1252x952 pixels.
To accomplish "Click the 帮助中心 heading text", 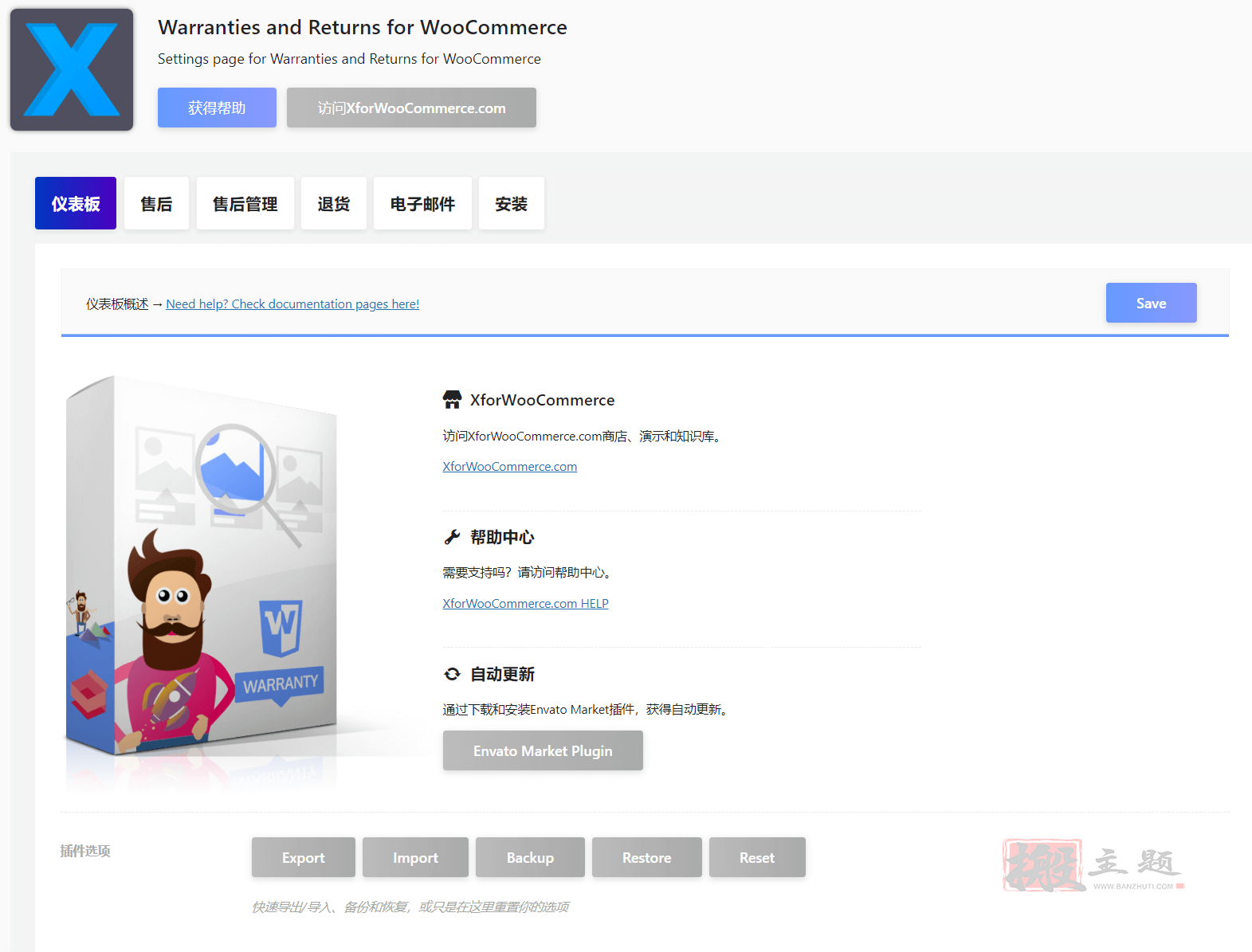I will click(502, 537).
